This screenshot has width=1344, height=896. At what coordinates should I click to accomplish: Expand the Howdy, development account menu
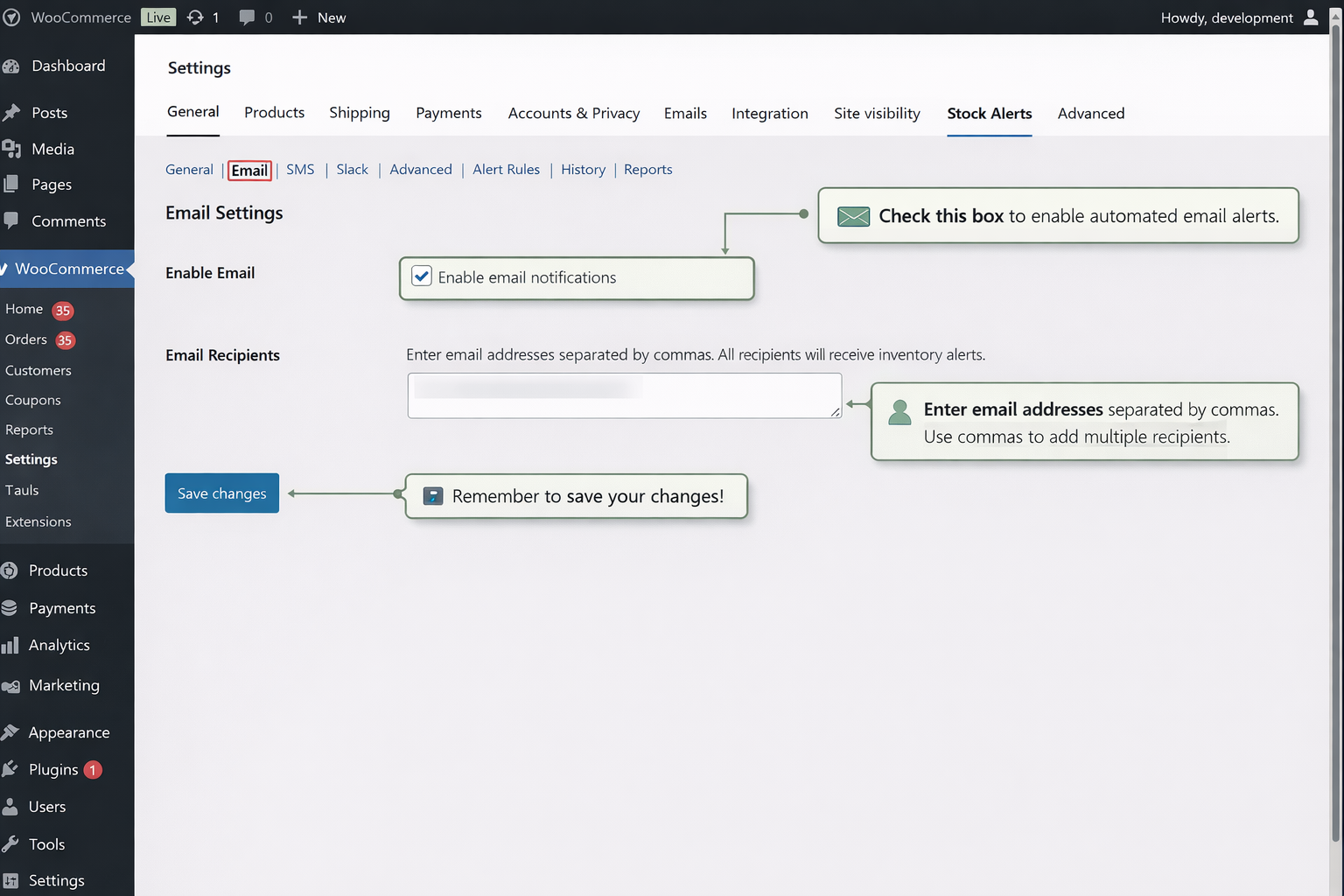pos(1228,17)
